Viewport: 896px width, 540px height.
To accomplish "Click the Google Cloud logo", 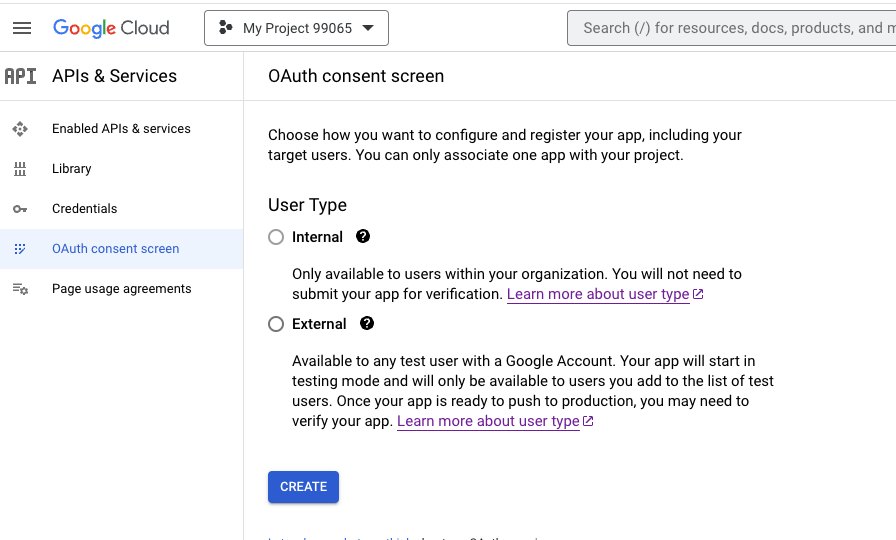I will coord(111,28).
